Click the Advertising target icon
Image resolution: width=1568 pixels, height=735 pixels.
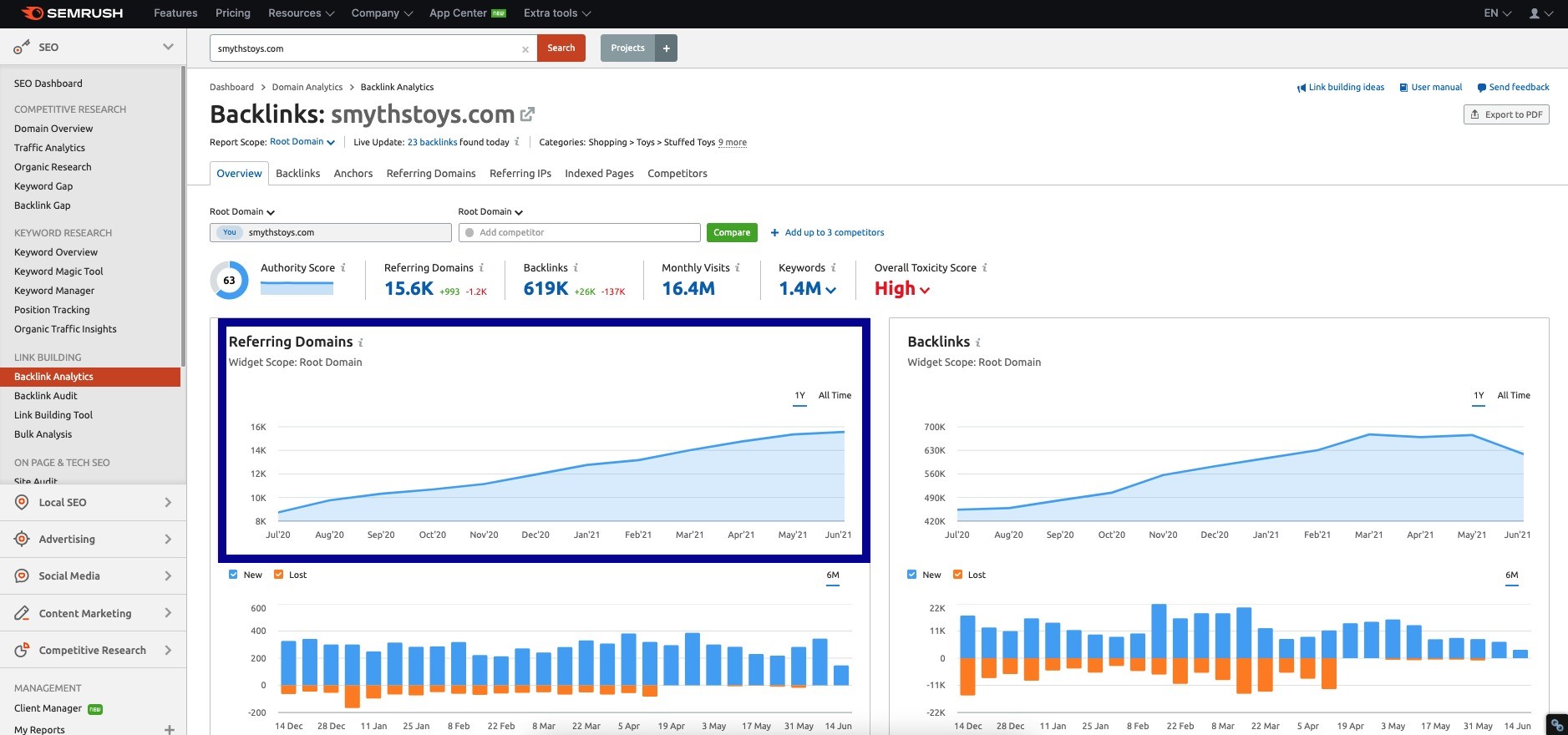(22, 539)
